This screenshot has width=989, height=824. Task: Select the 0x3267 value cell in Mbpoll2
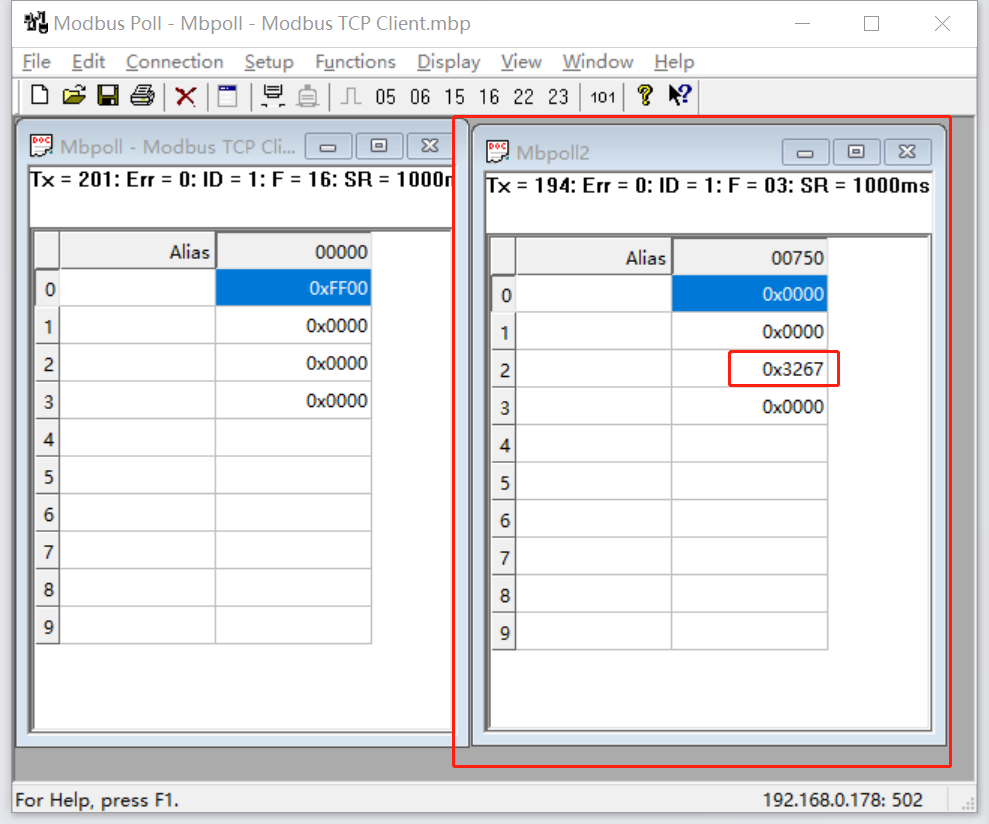[x=782, y=369]
